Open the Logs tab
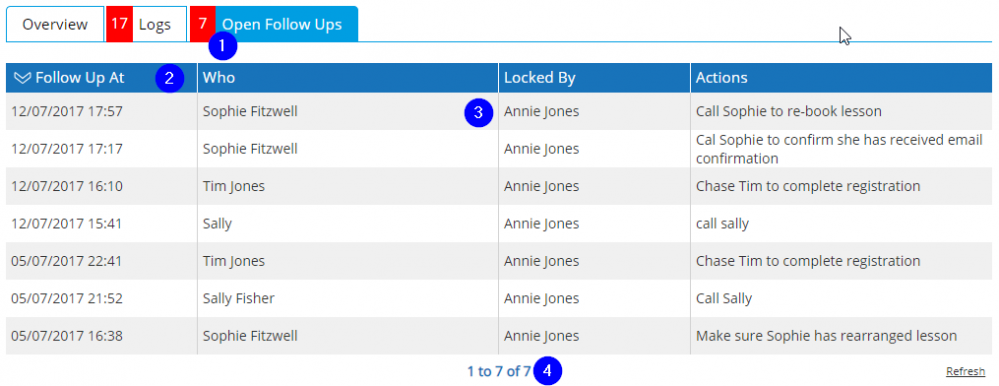Image resolution: width=999 pixels, height=386 pixels. click(147, 24)
